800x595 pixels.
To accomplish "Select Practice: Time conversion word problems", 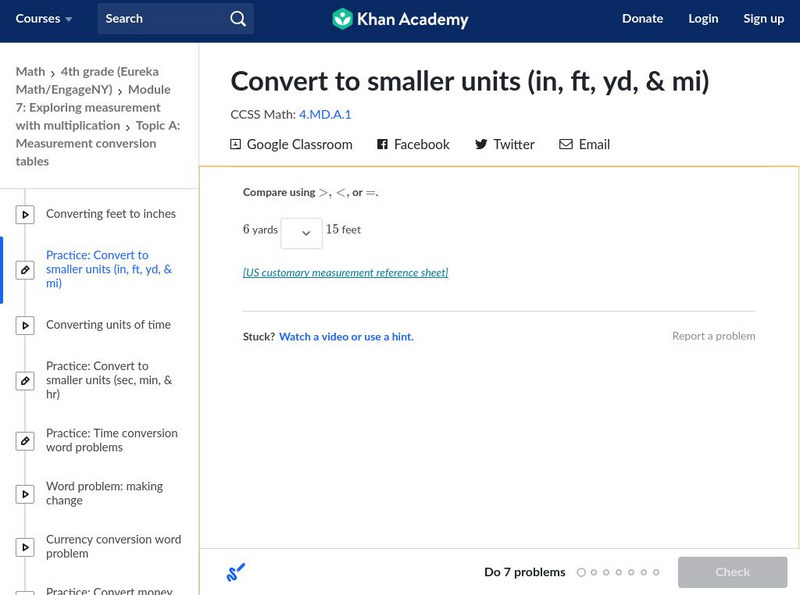I will pyautogui.click(x=111, y=440).
